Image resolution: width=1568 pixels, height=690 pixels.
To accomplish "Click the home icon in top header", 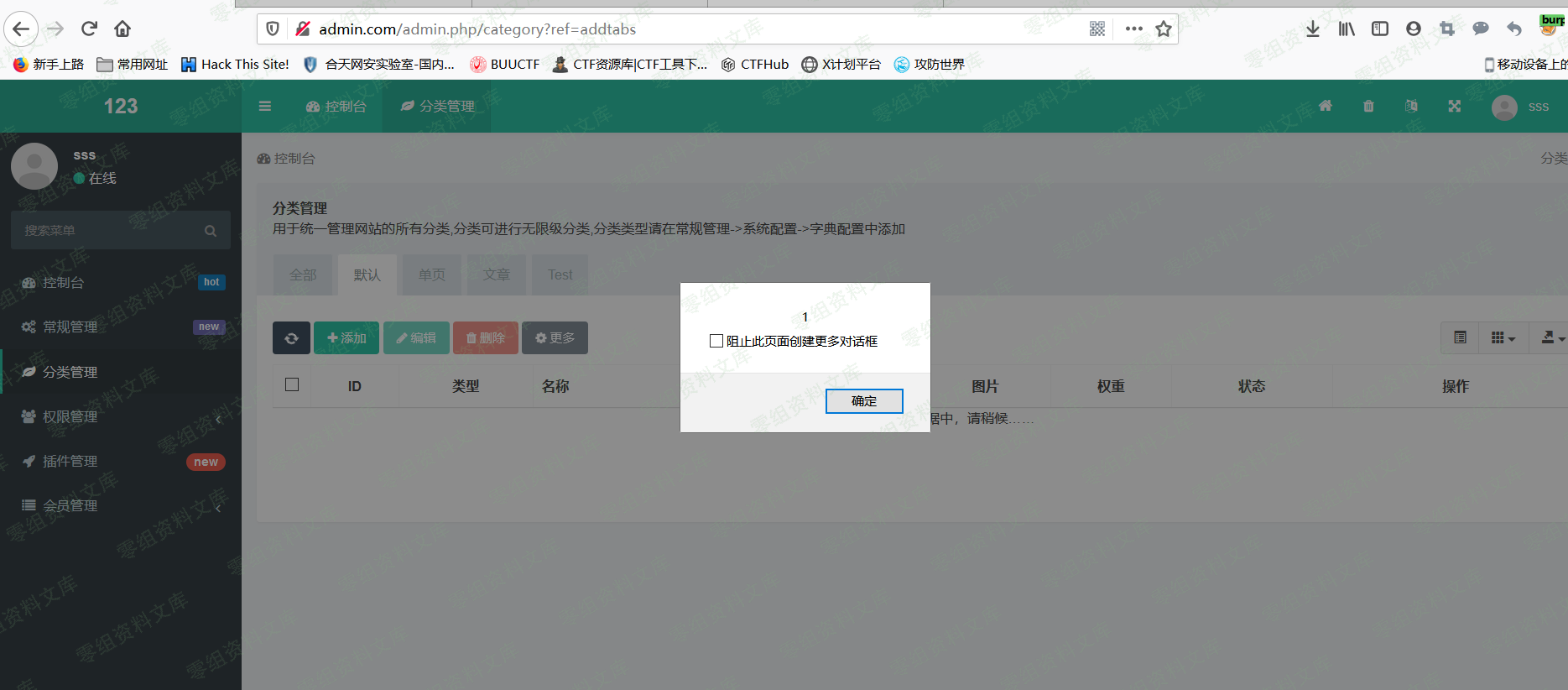I will tap(1326, 107).
